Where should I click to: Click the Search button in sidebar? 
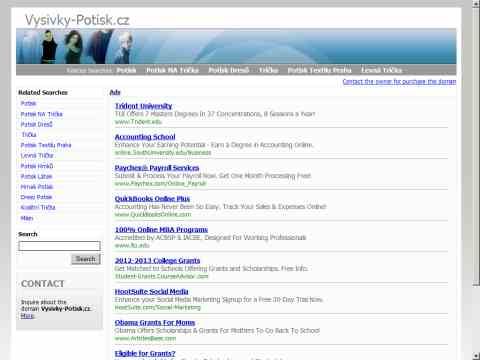click(86, 259)
